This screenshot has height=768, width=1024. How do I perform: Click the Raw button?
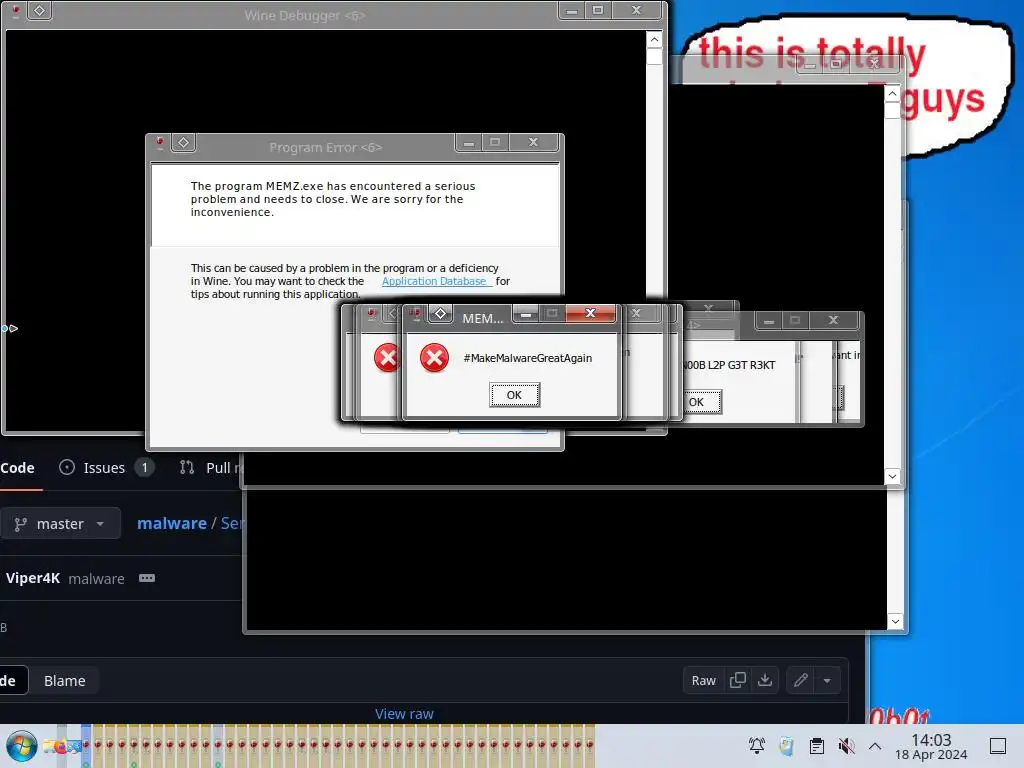(x=703, y=680)
